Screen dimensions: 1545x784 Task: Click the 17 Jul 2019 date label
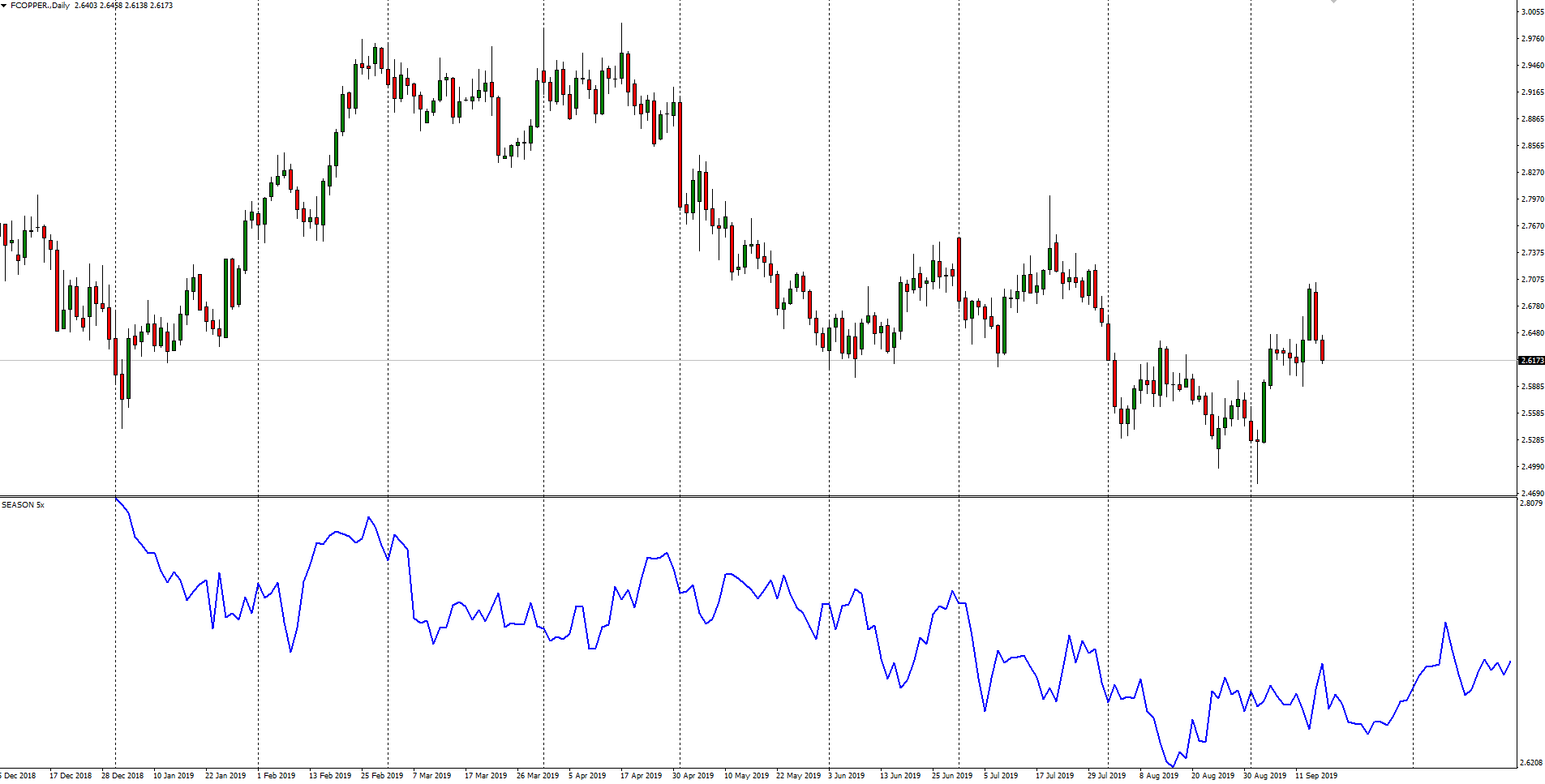(x=1055, y=776)
